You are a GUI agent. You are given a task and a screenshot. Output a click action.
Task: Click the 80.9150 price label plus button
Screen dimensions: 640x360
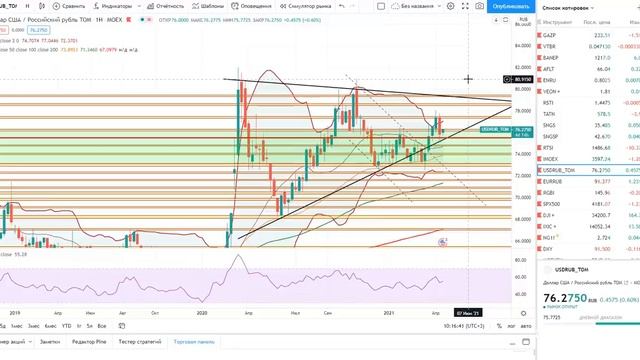pos(507,79)
